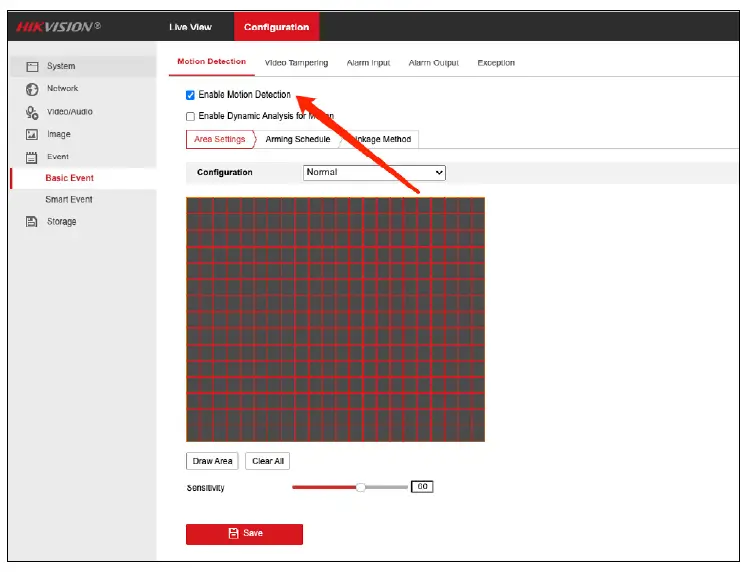The height and width of the screenshot is (572, 747).
Task: Open the Storage menu text
Action: (61, 221)
